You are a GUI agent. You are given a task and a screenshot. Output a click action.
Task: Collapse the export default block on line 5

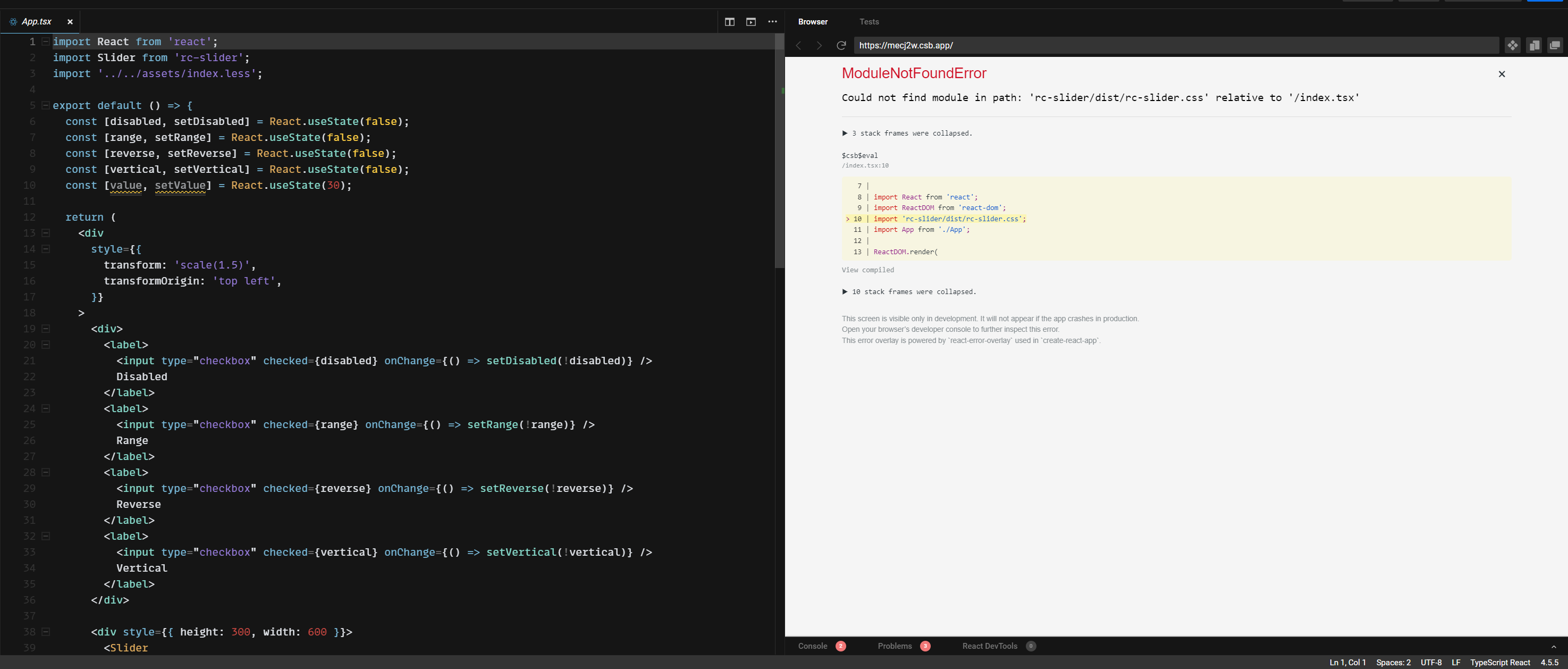pos(45,105)
